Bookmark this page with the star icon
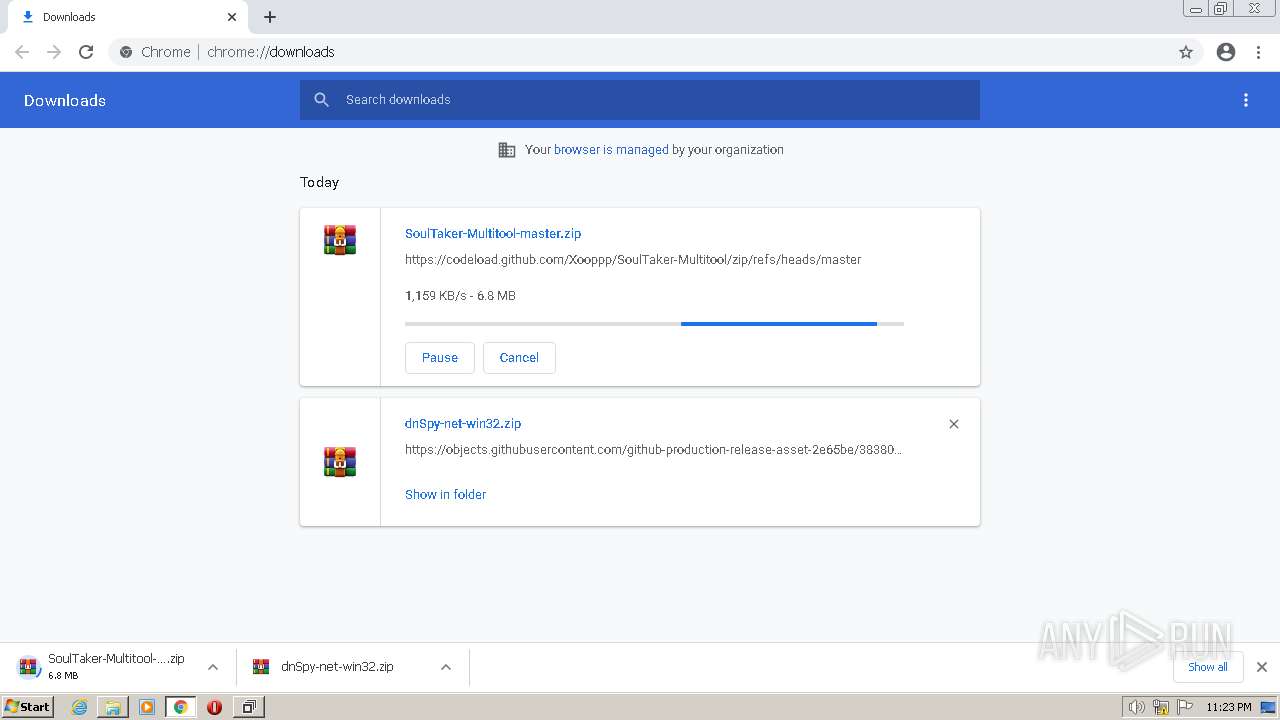 1186,52
